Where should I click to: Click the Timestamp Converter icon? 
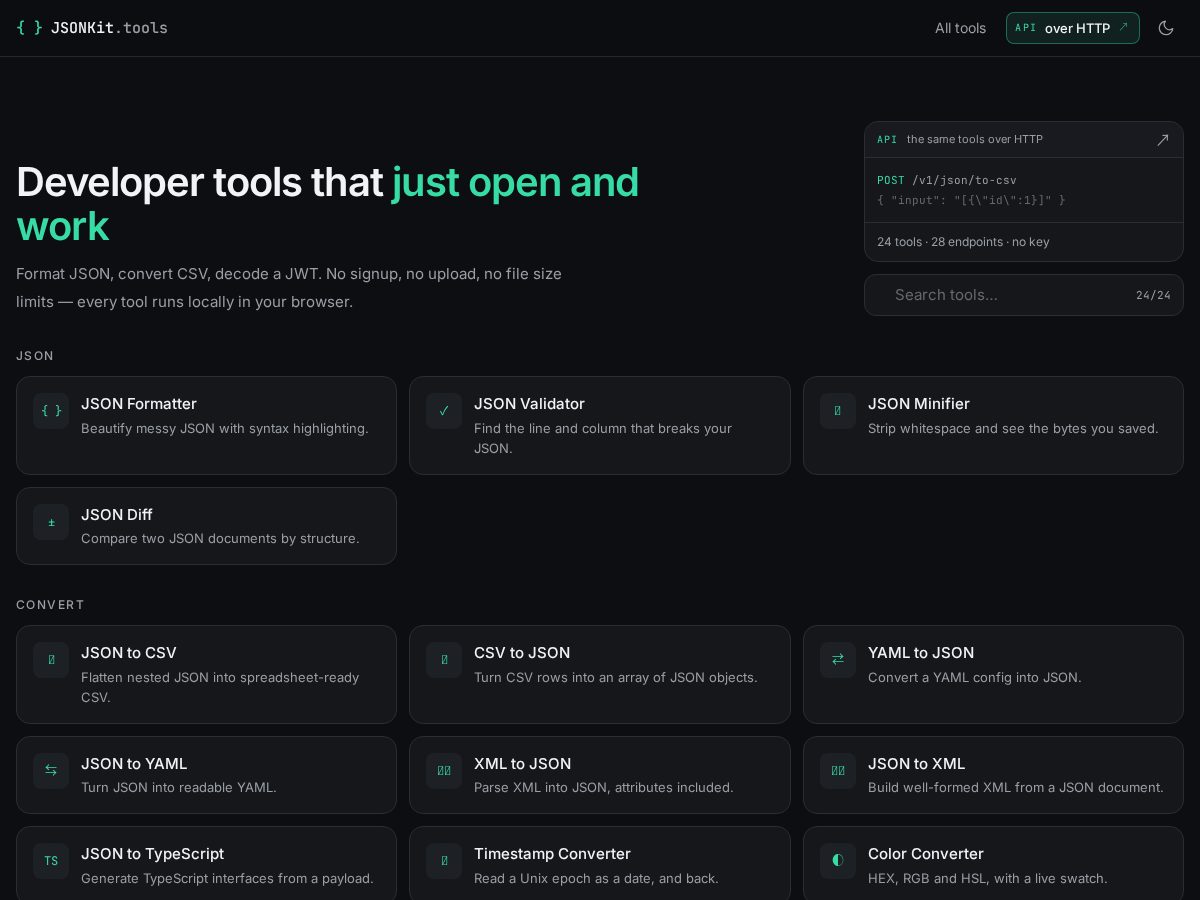pos(444,861)
